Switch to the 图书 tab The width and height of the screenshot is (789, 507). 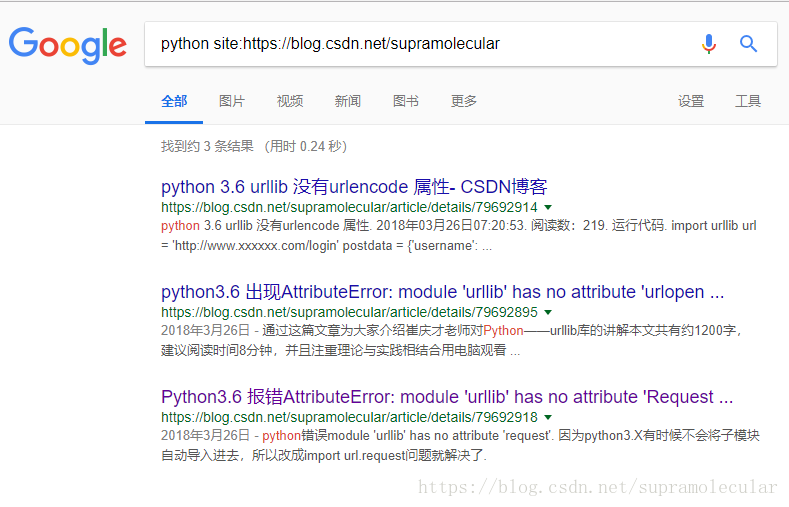406,101
